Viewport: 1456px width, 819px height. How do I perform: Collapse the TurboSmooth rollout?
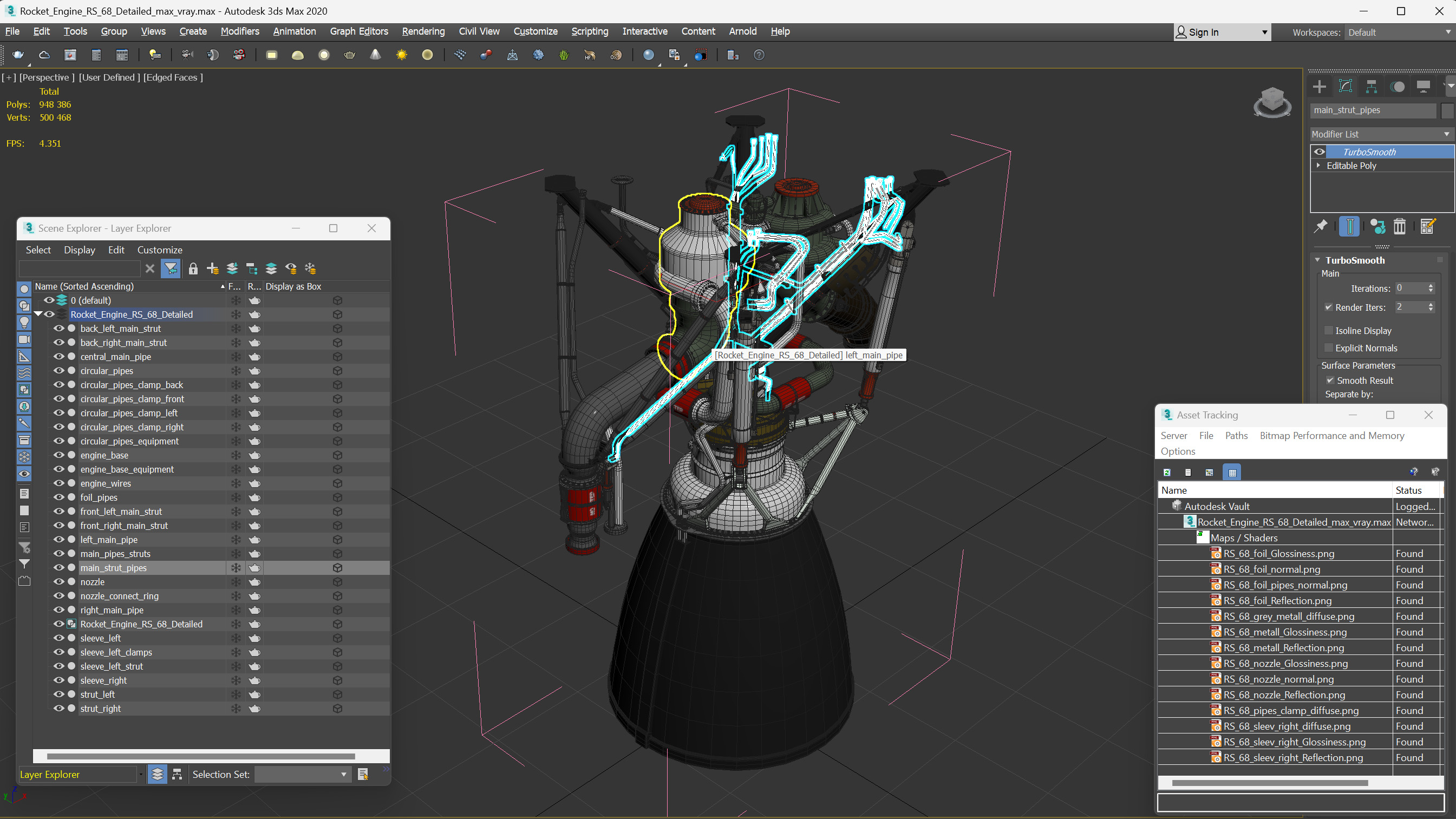(1317, 260)
